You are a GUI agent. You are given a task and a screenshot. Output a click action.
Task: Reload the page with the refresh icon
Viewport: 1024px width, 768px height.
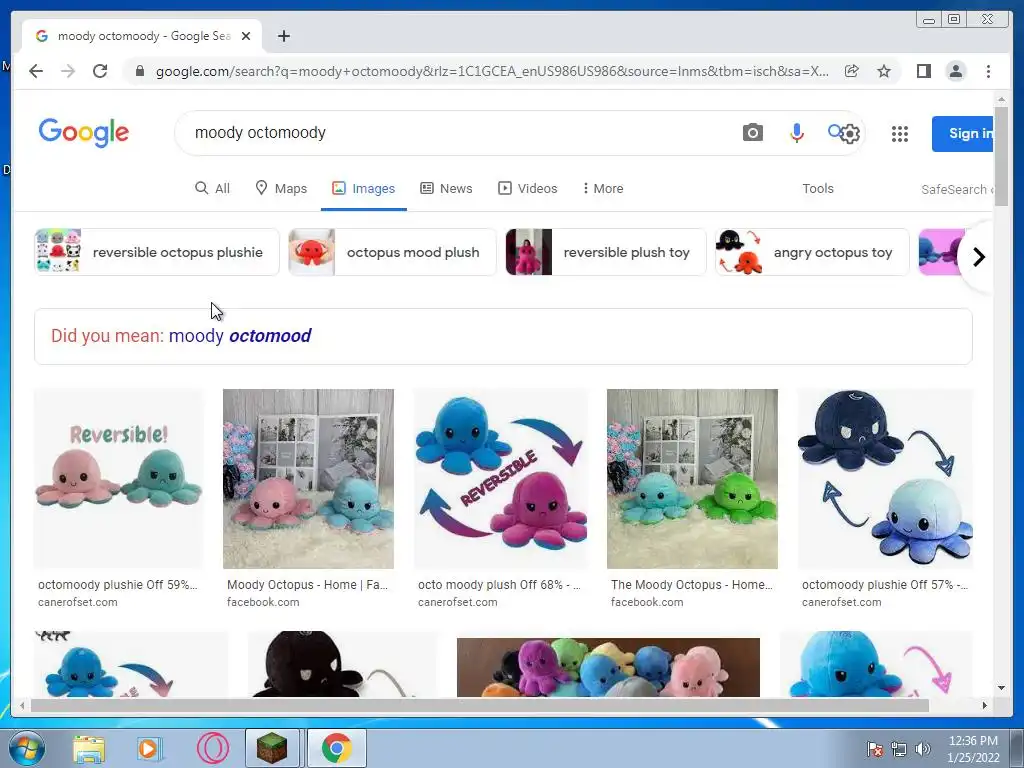point(100,71)
